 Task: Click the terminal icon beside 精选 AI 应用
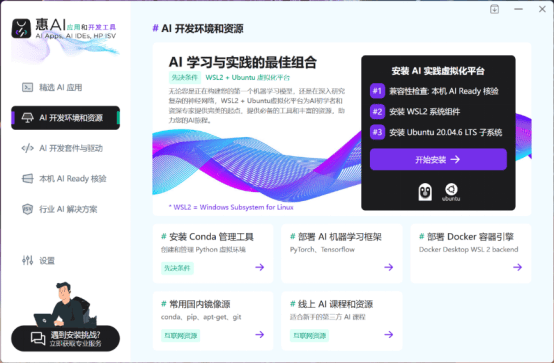(x=28, y=87)
